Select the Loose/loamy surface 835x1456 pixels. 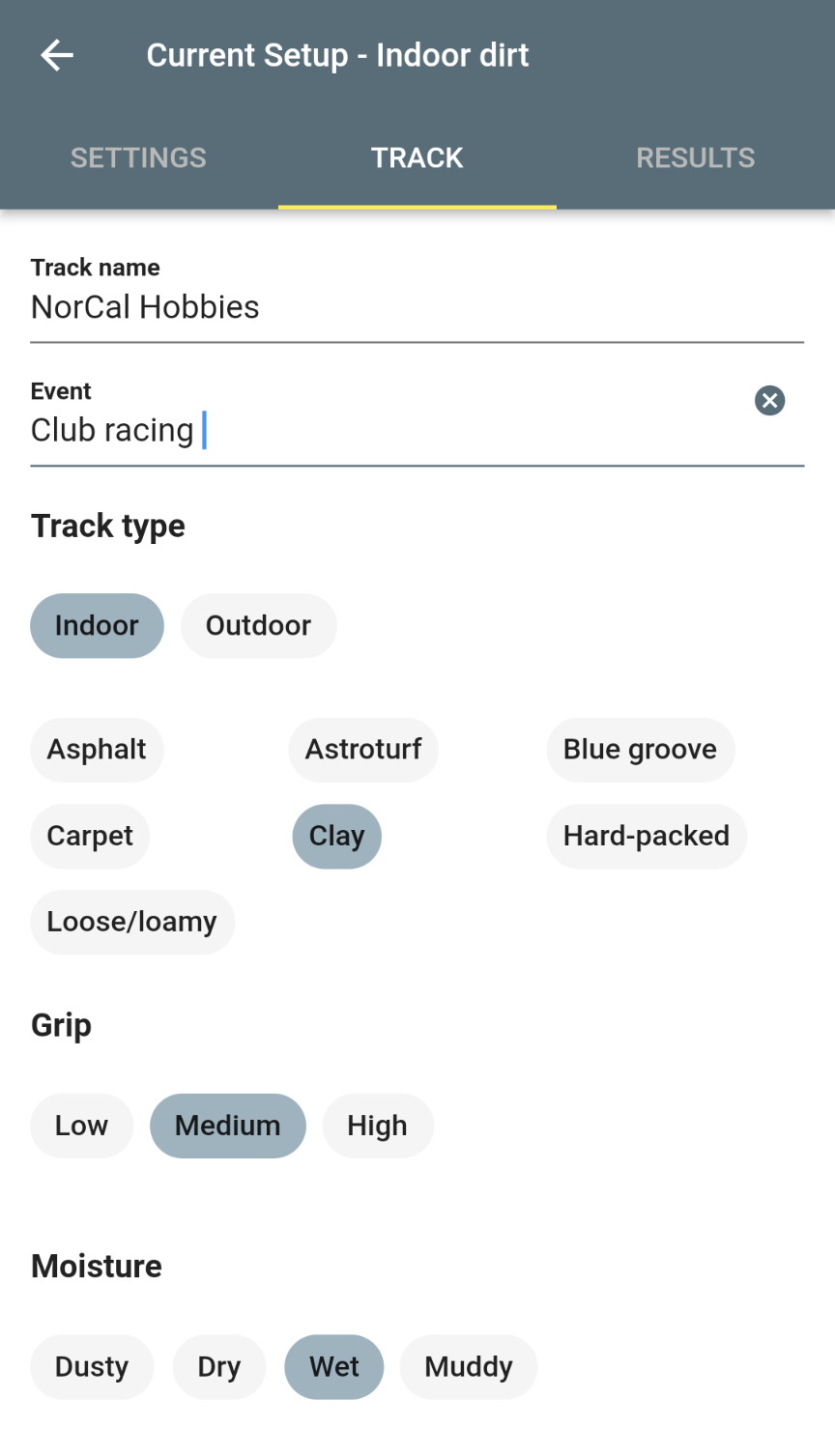131,921
